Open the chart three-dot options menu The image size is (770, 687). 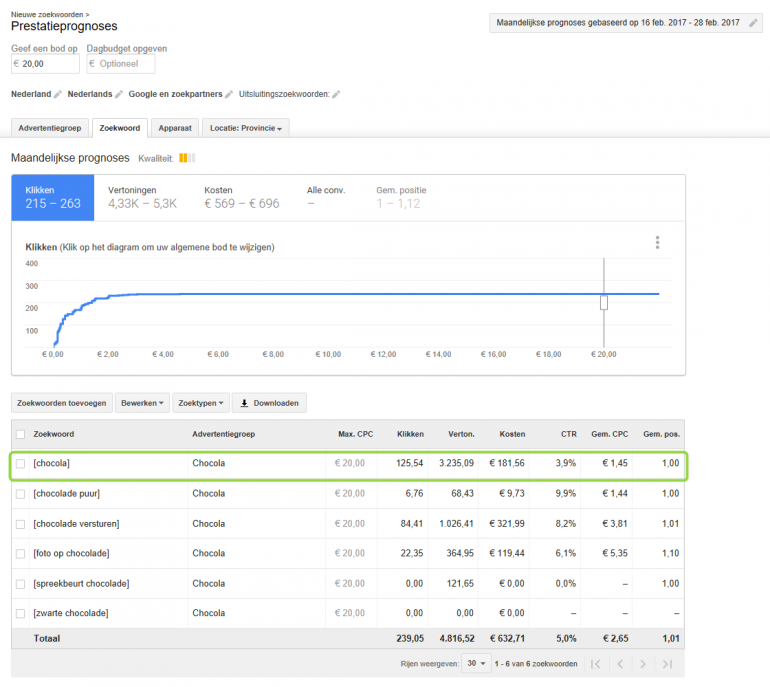pos(657,243)
